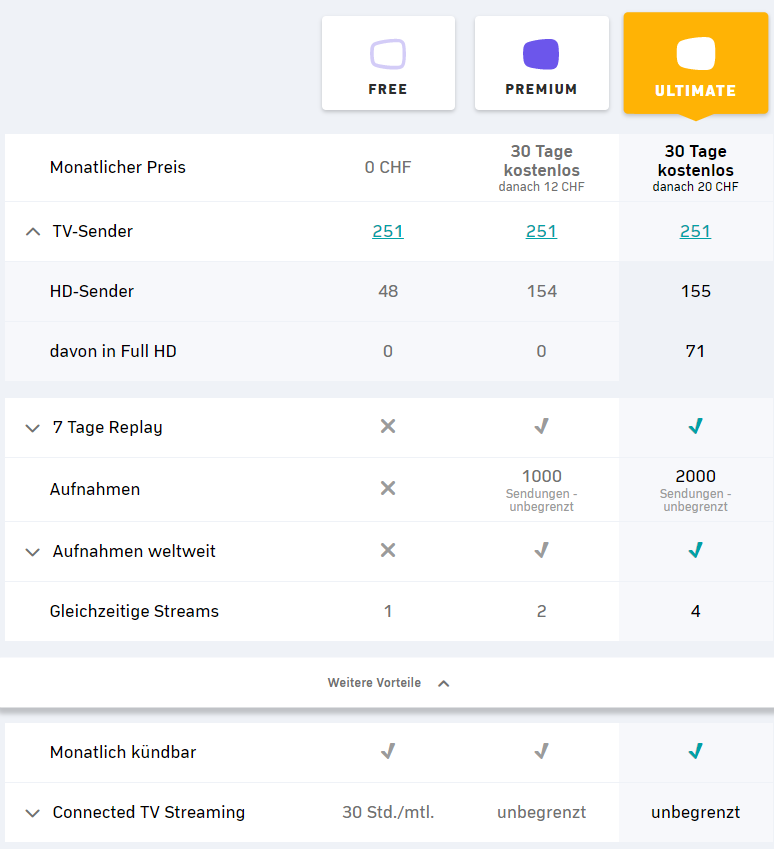774x849 pixels.
Task: Click the Ultimate Aufnahmen weltweit checkmark
Action: [x=696, y=550]
